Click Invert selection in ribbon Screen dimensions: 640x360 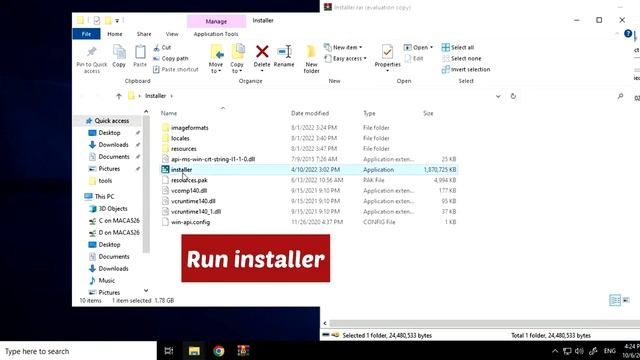click(466, 69)
